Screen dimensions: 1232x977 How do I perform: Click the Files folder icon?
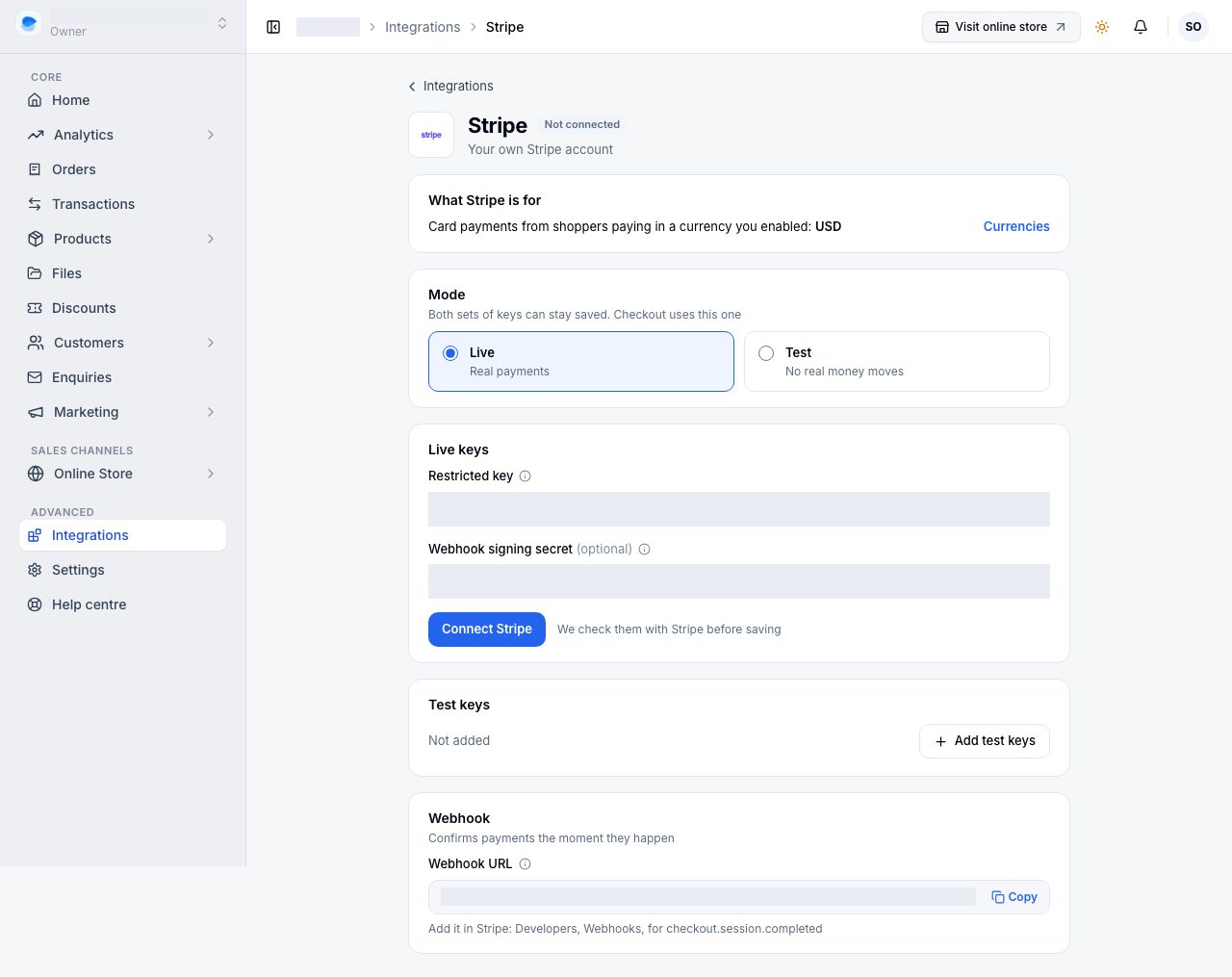(35, 273)
